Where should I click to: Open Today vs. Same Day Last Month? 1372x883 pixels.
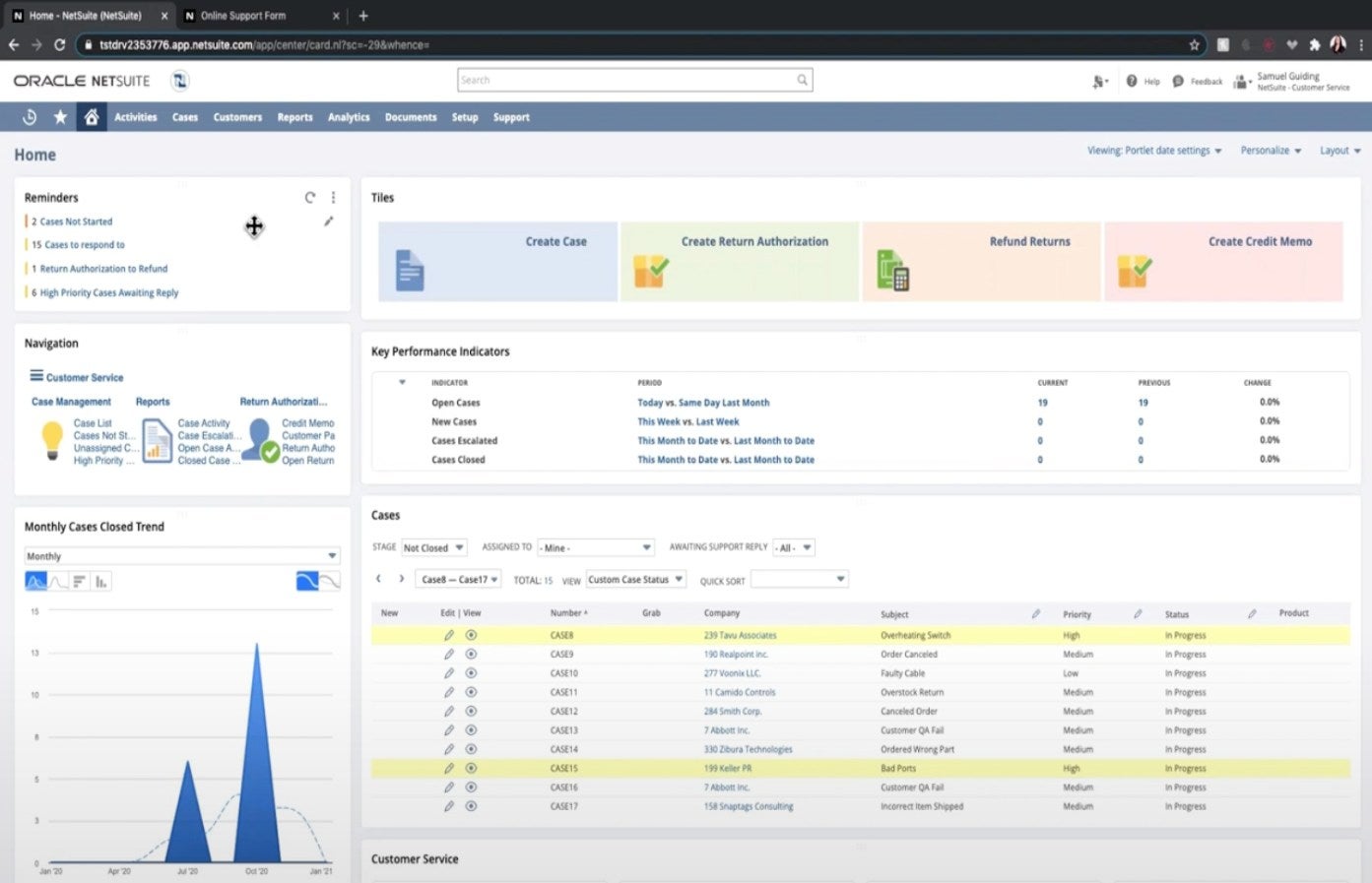click(x=703, y=403)
